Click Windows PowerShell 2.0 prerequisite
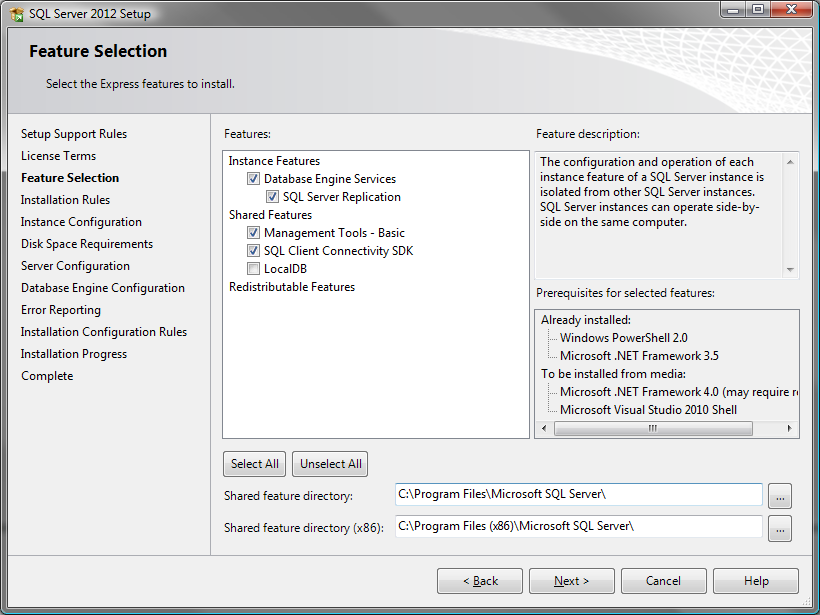Screen dimensions: 820x615 coord(623,338)
